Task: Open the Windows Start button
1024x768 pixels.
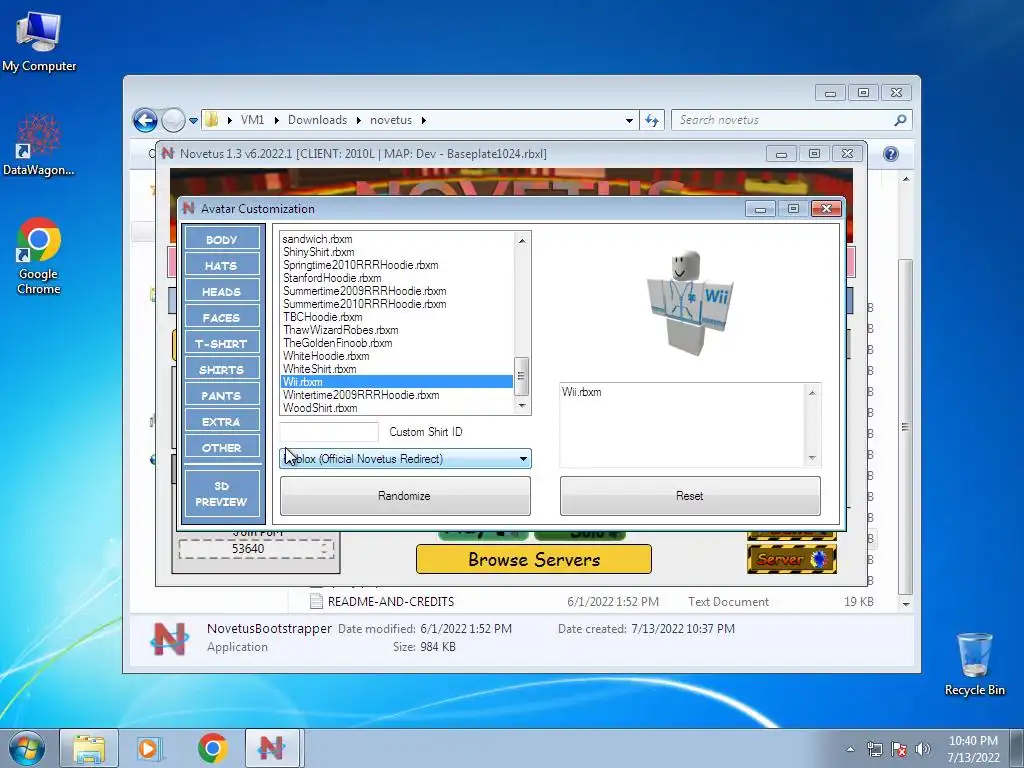Action: pyautogui.click(x=27, y=748)
